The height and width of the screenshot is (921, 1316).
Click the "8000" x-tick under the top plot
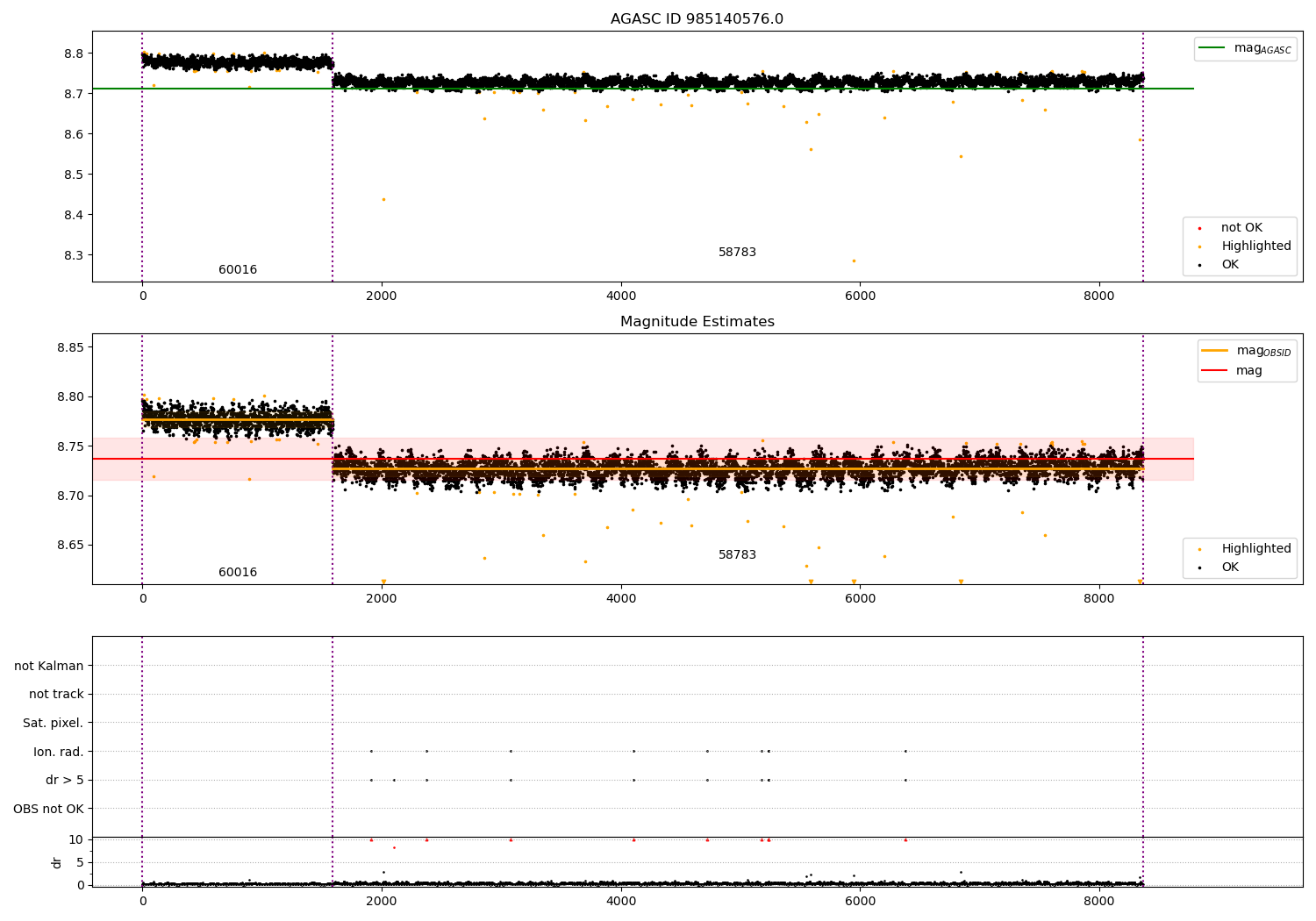(x=1099, y=296)
